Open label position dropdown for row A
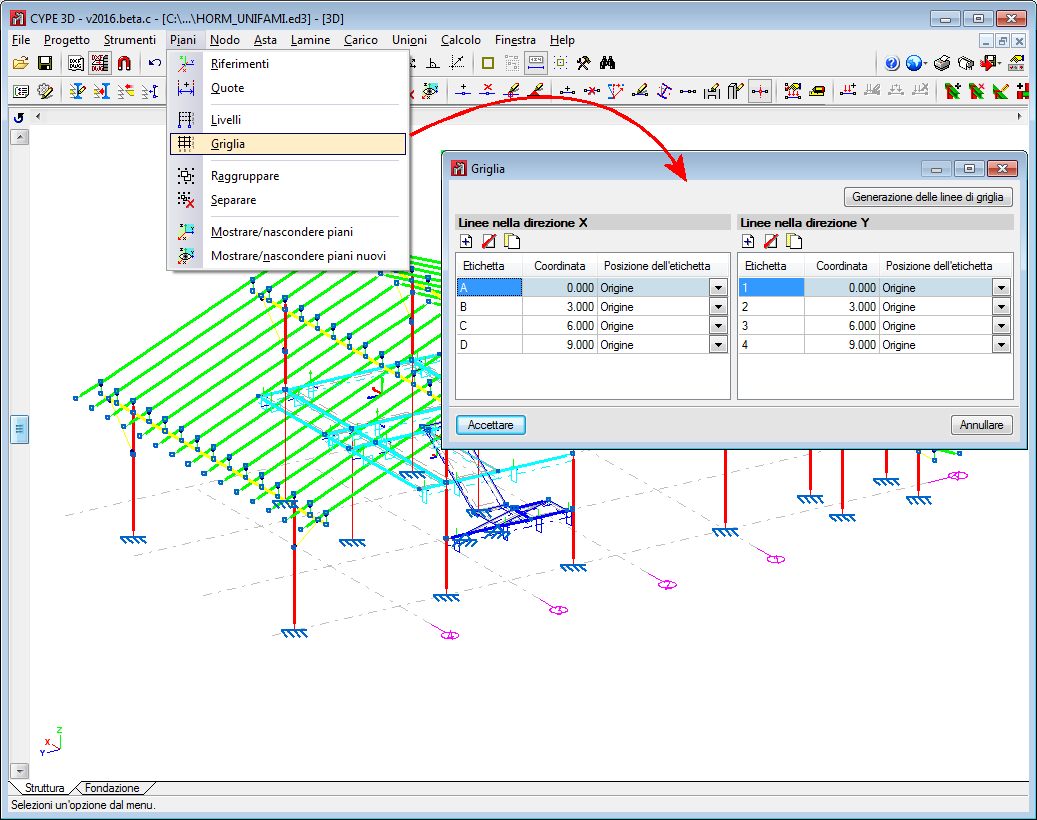1037x820 pixels. coord(719,288)
